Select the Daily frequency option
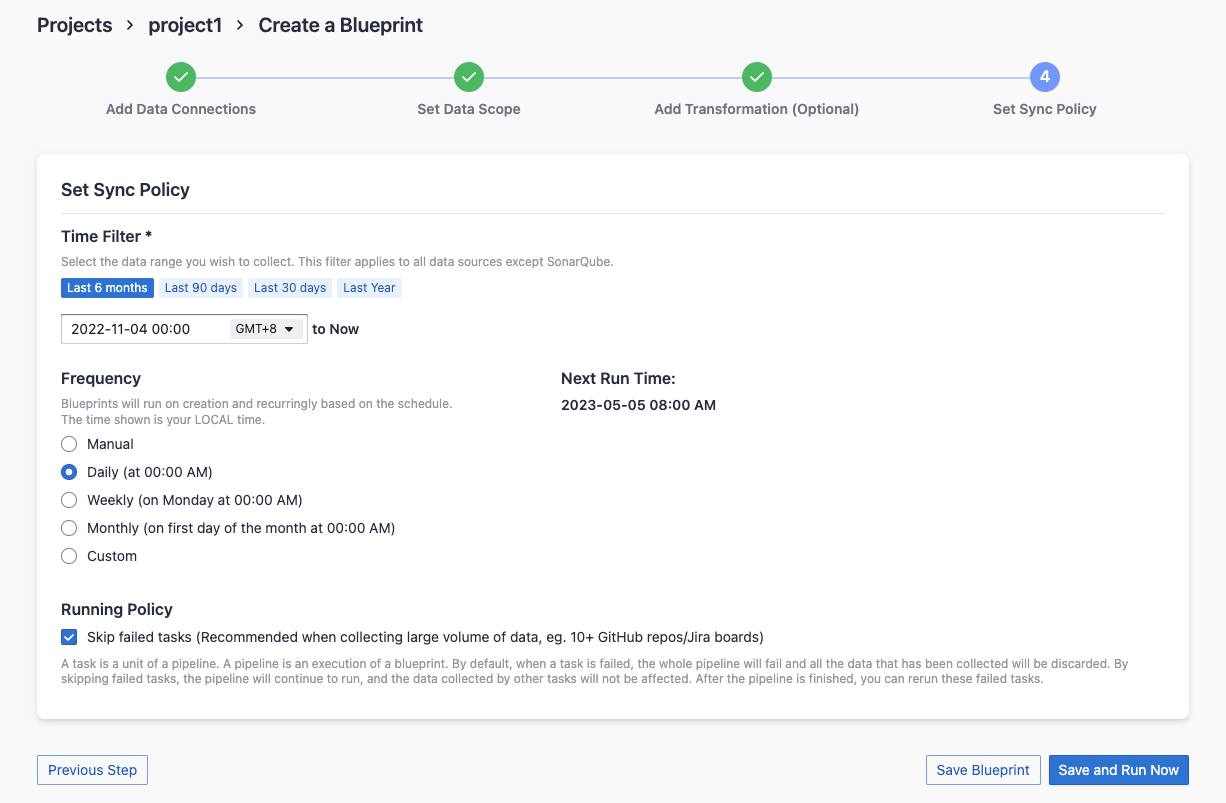Screen dimensions: 1226x803 point(69,472)
